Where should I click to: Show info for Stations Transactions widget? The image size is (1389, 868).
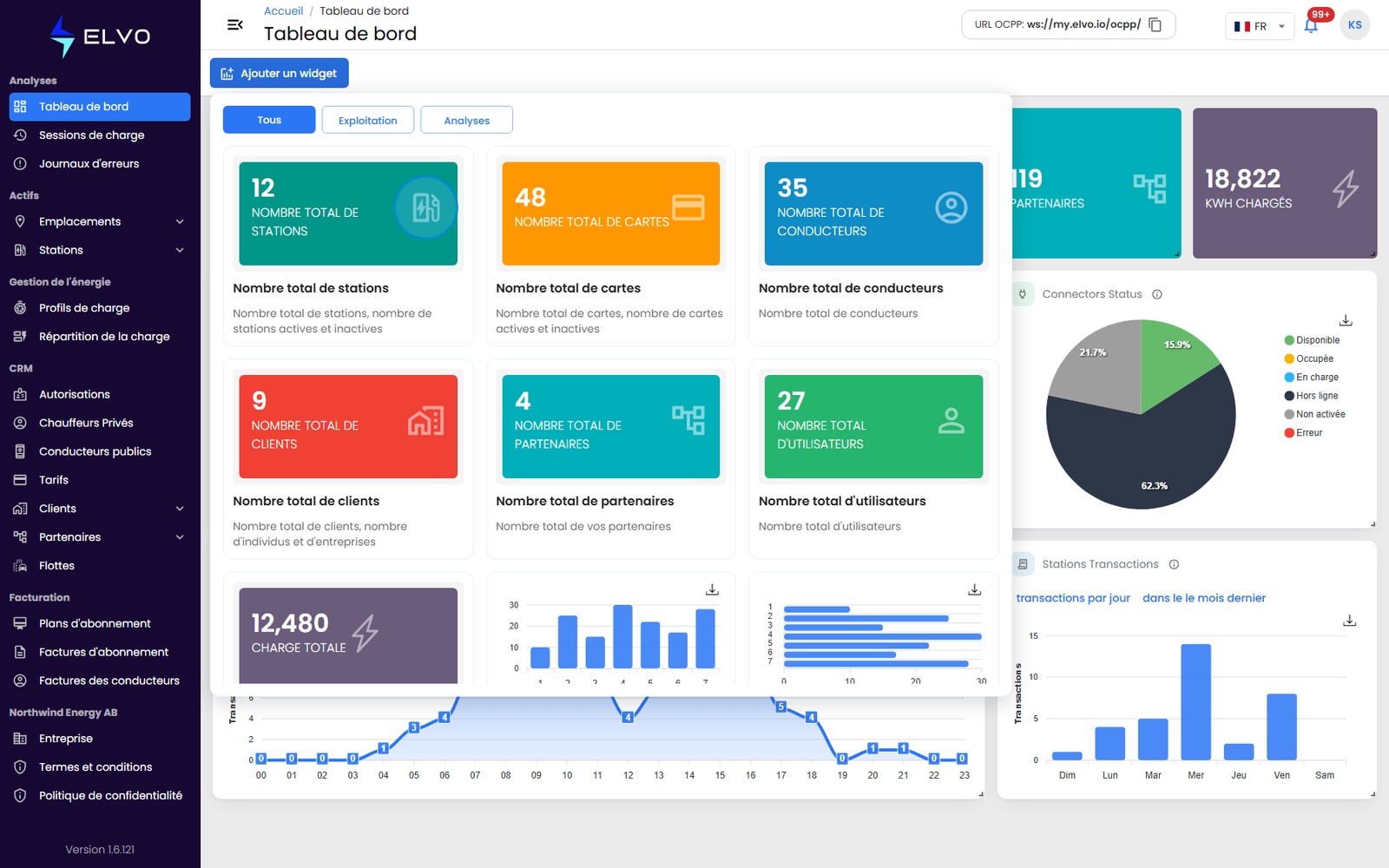click(x=1174, y=564)
